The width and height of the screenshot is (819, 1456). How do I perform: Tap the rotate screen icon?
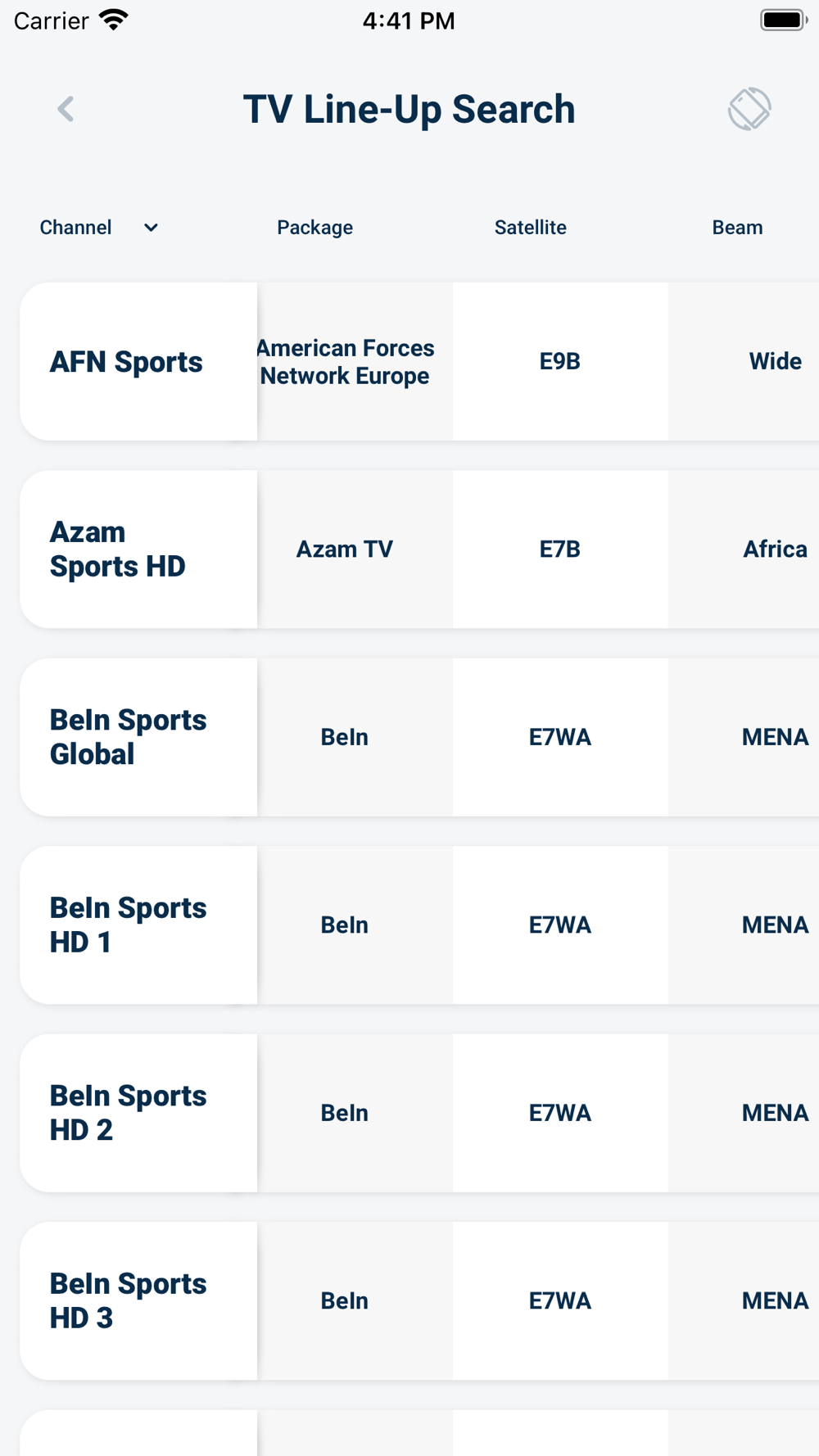tap(749, 109)
